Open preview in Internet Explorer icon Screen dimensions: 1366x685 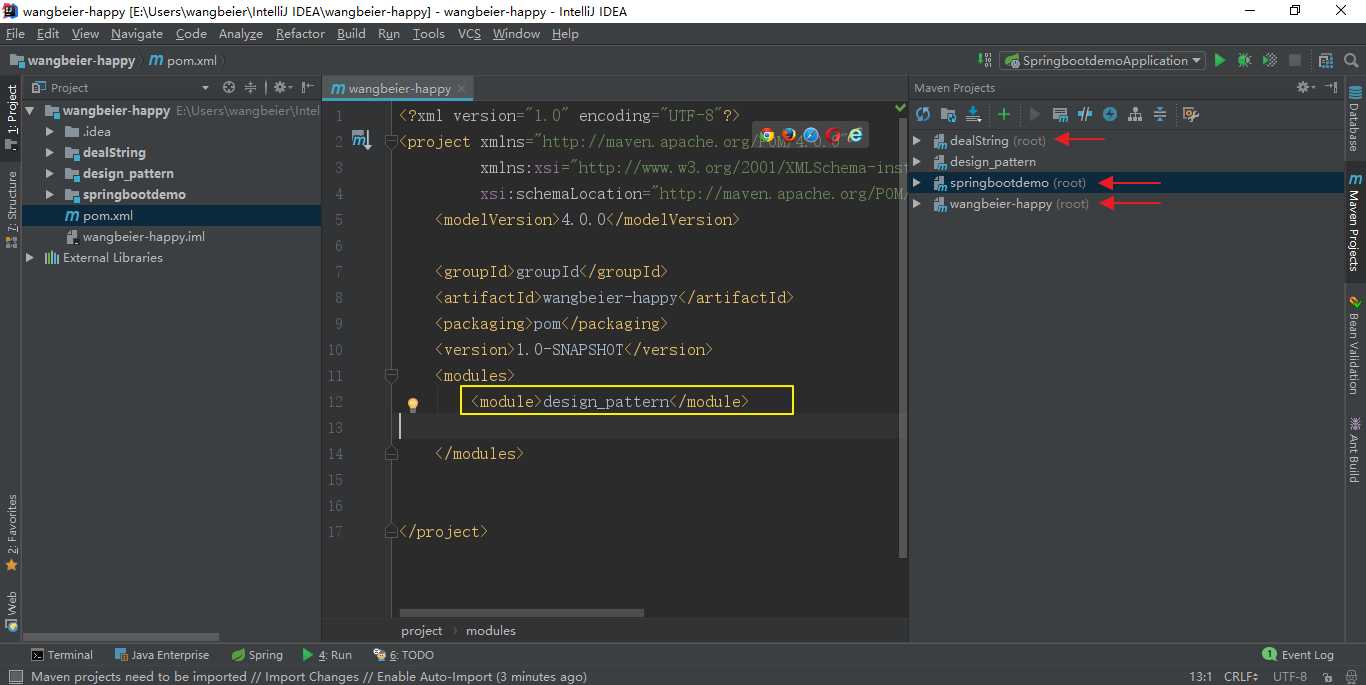(x=855, y=135)
